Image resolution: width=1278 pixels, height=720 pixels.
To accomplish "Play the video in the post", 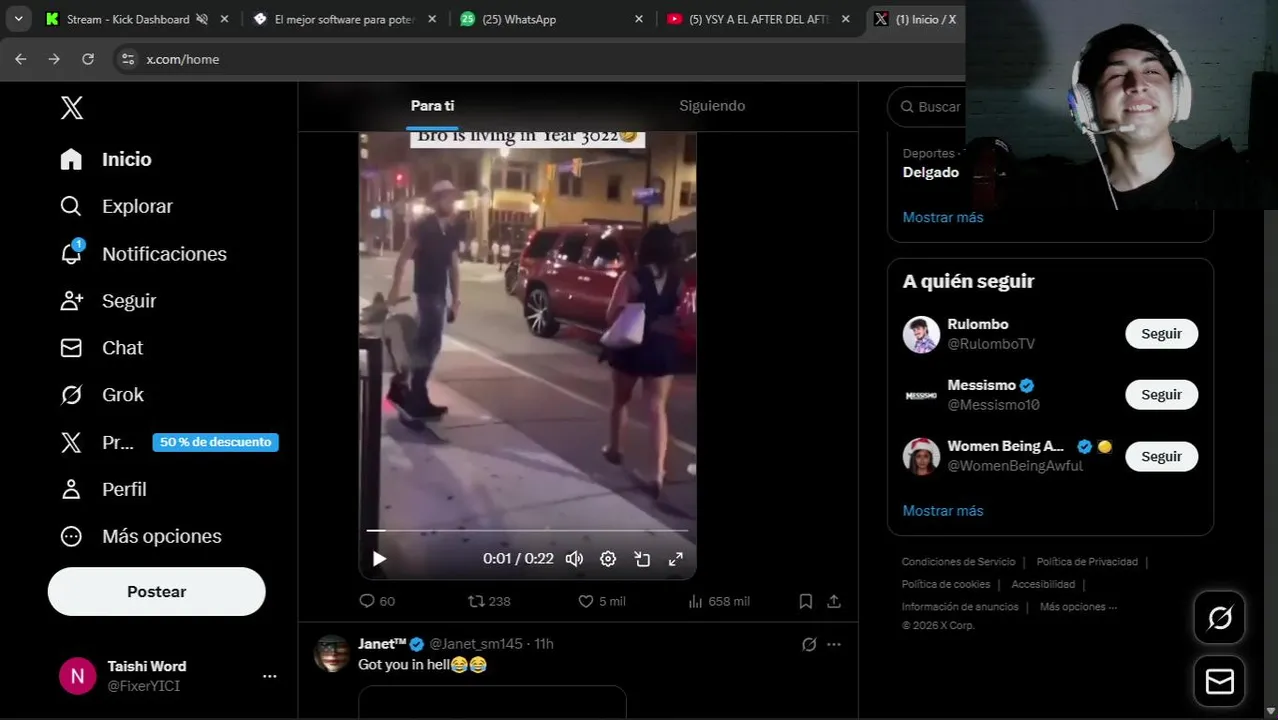I will pyautogui.click(x=379, y=559).
